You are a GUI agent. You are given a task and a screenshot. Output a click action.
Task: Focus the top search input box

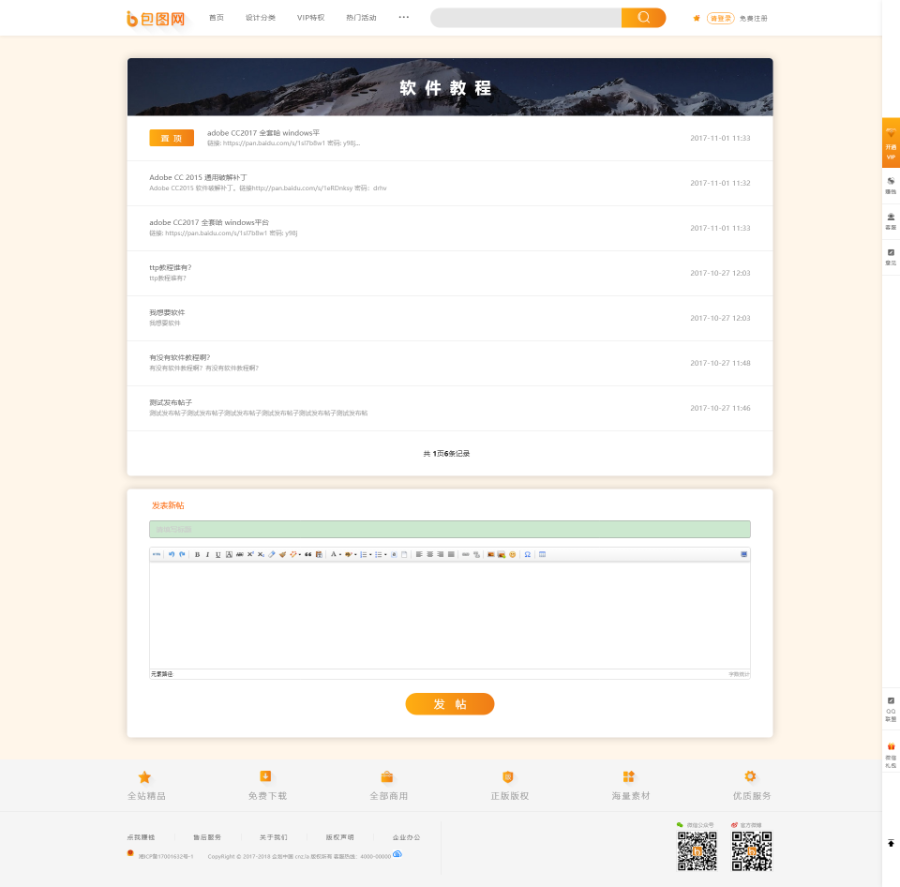[x=526, y=18]
